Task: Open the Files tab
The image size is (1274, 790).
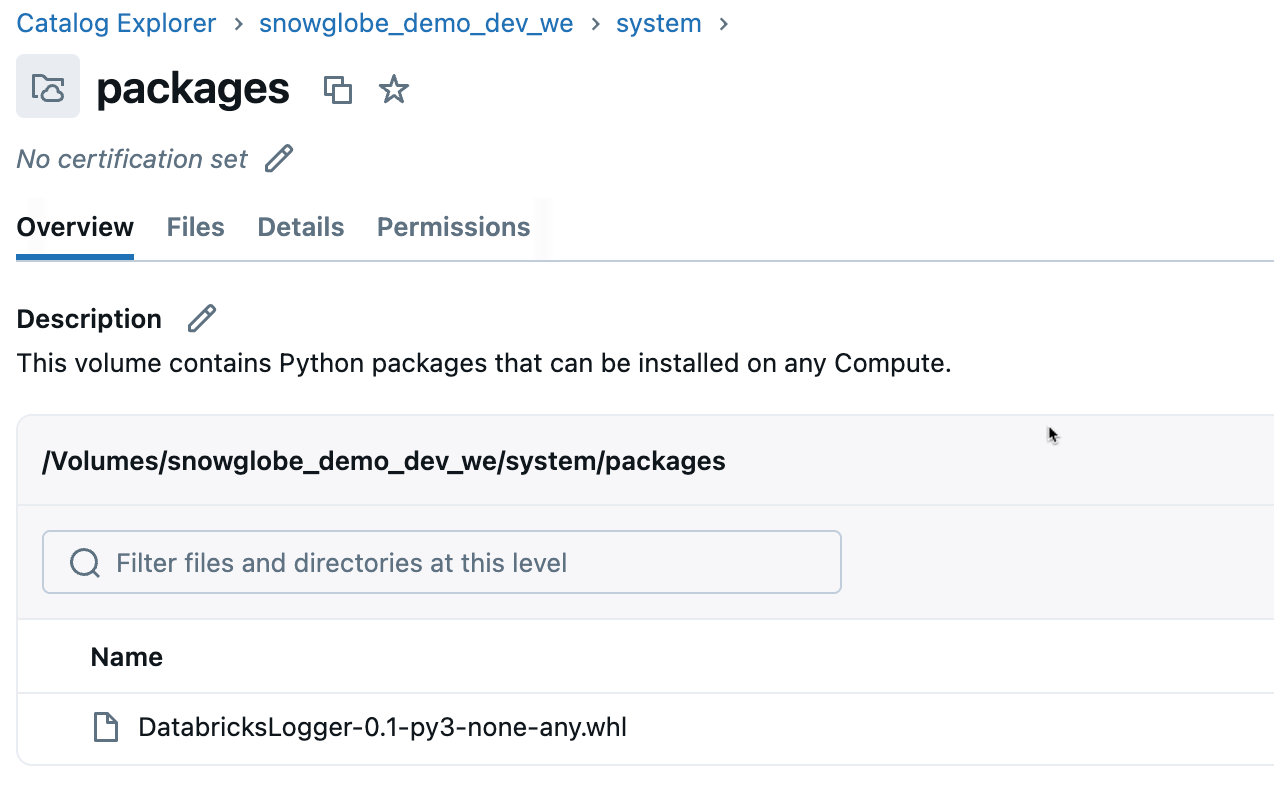Action: click(x=195, y=227)
